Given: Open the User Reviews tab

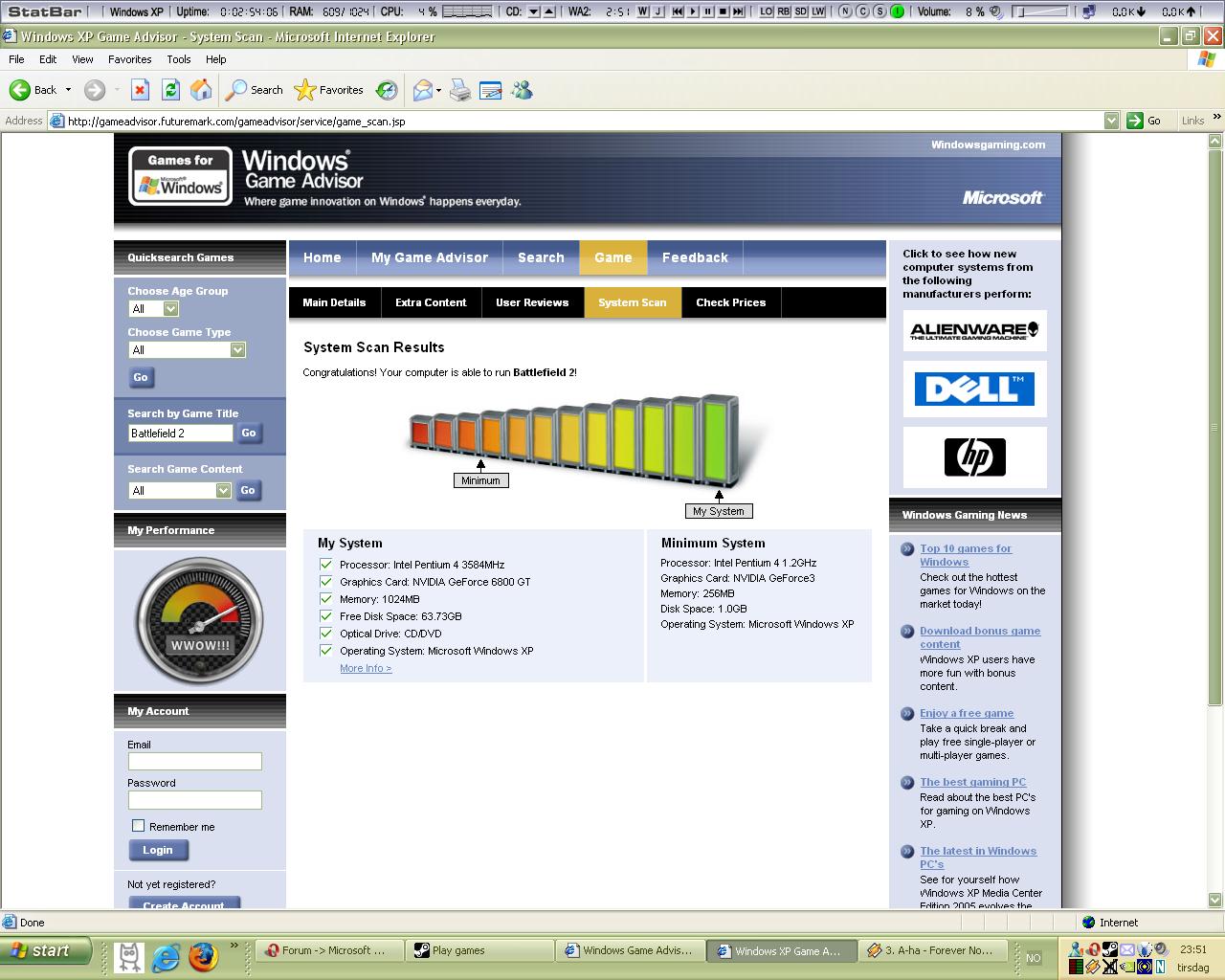Looking at the screenshot, I should pyautogui.click(x=532, y=302).
